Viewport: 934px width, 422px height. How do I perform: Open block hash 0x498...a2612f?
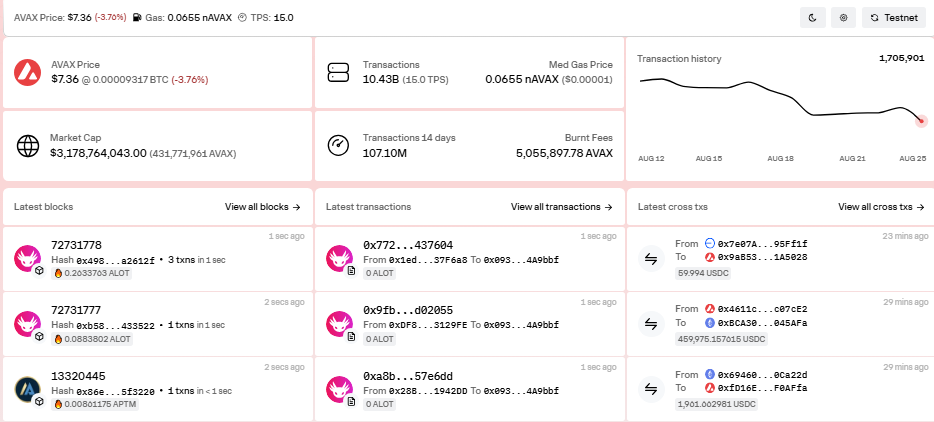click(x=116, y=260)
